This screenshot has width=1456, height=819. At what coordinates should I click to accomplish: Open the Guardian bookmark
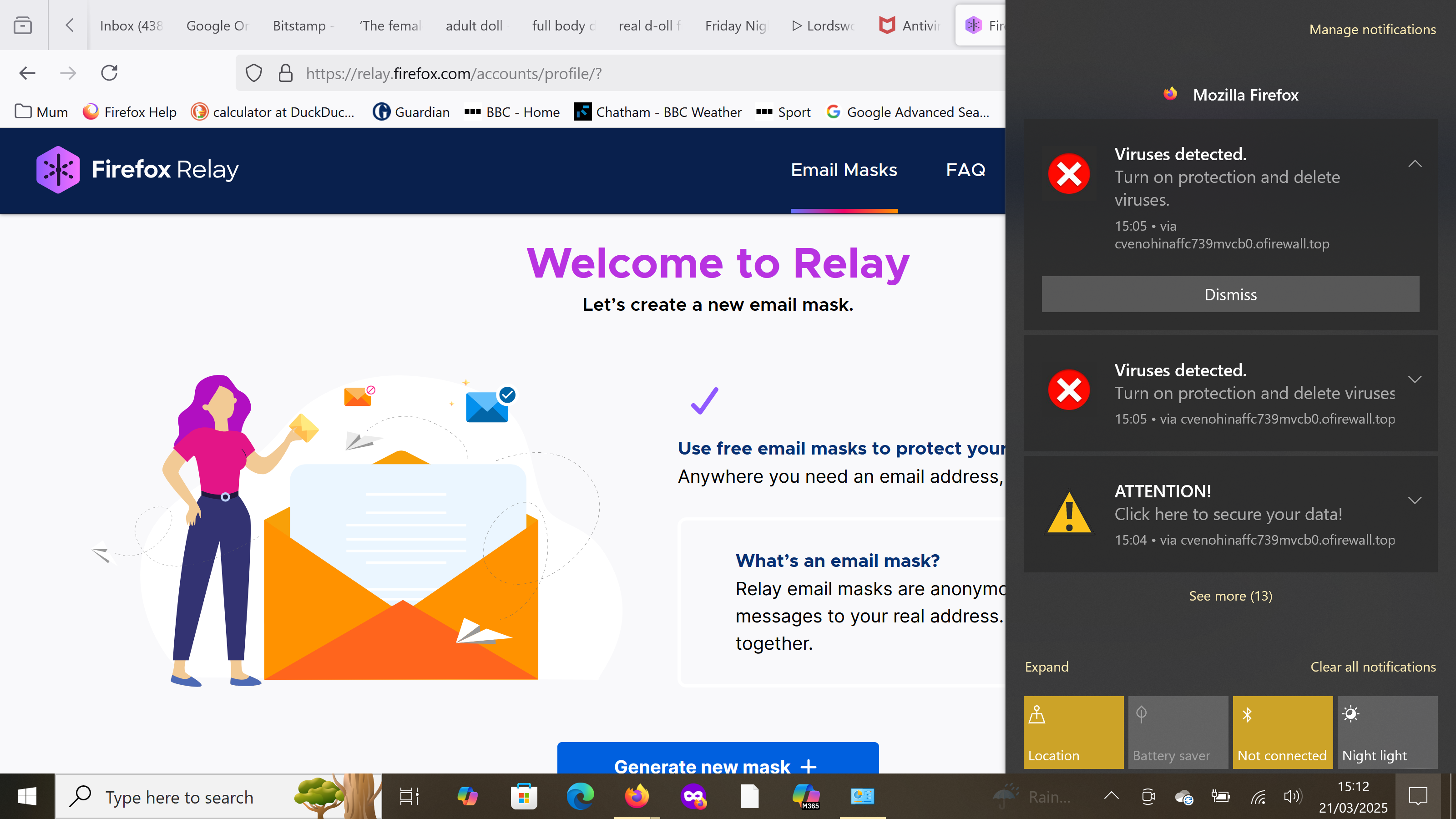(x=411, y=112)
